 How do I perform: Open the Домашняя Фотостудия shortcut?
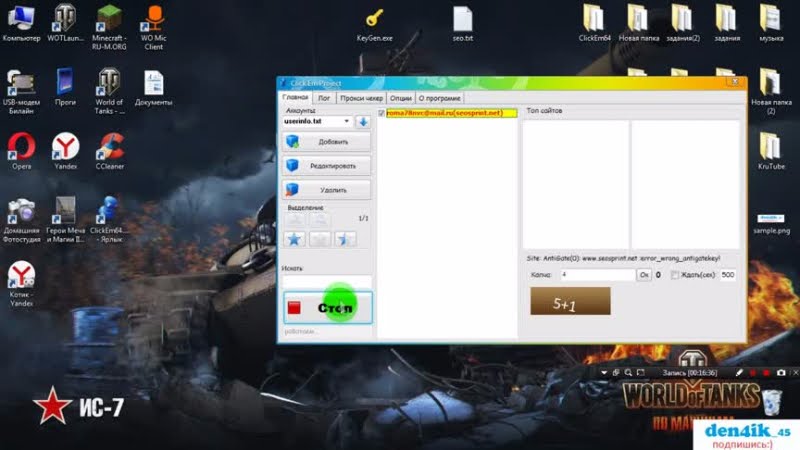tap(21, 220)
